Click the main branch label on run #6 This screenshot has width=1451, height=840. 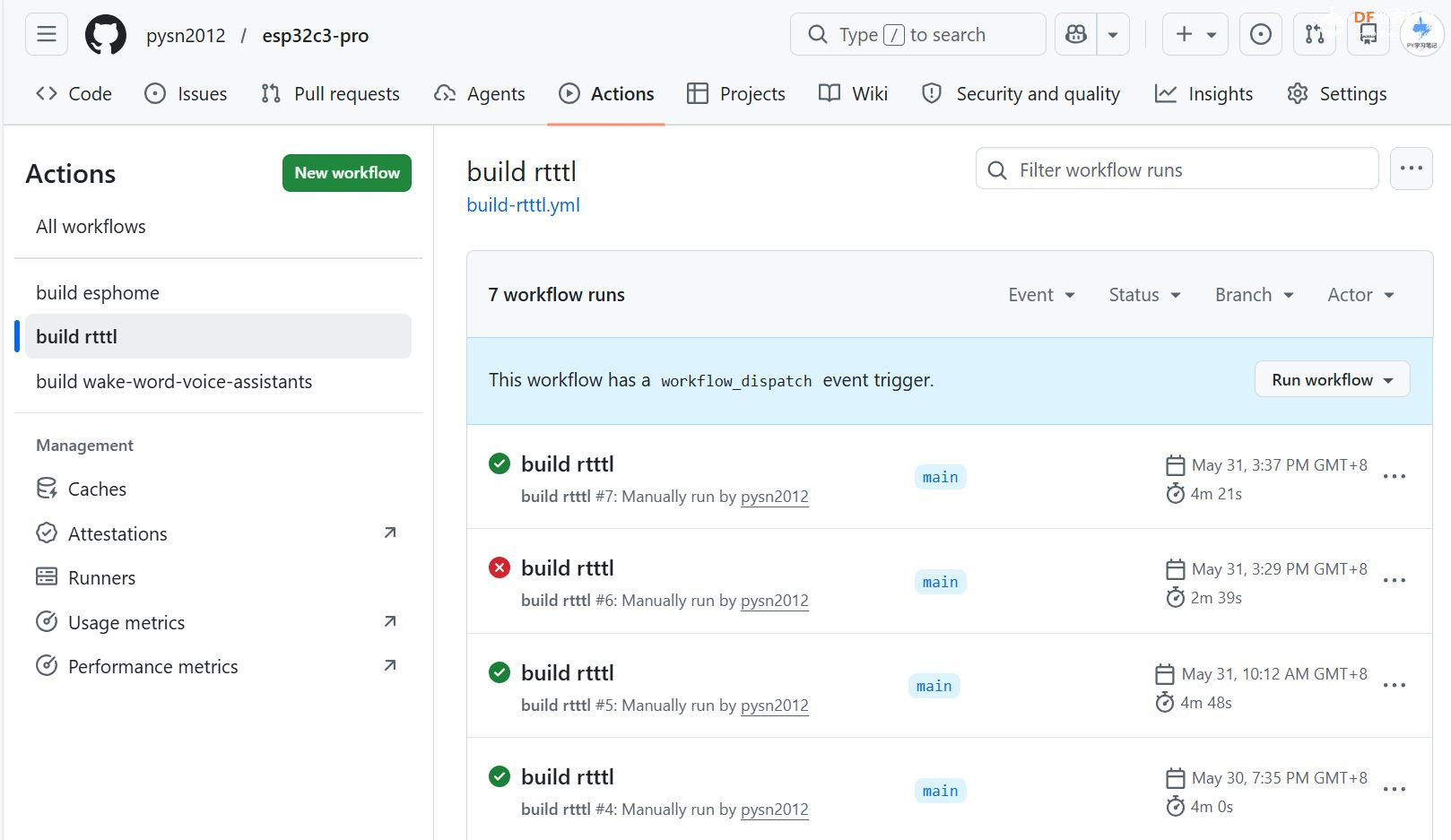[x=940, y=583]
